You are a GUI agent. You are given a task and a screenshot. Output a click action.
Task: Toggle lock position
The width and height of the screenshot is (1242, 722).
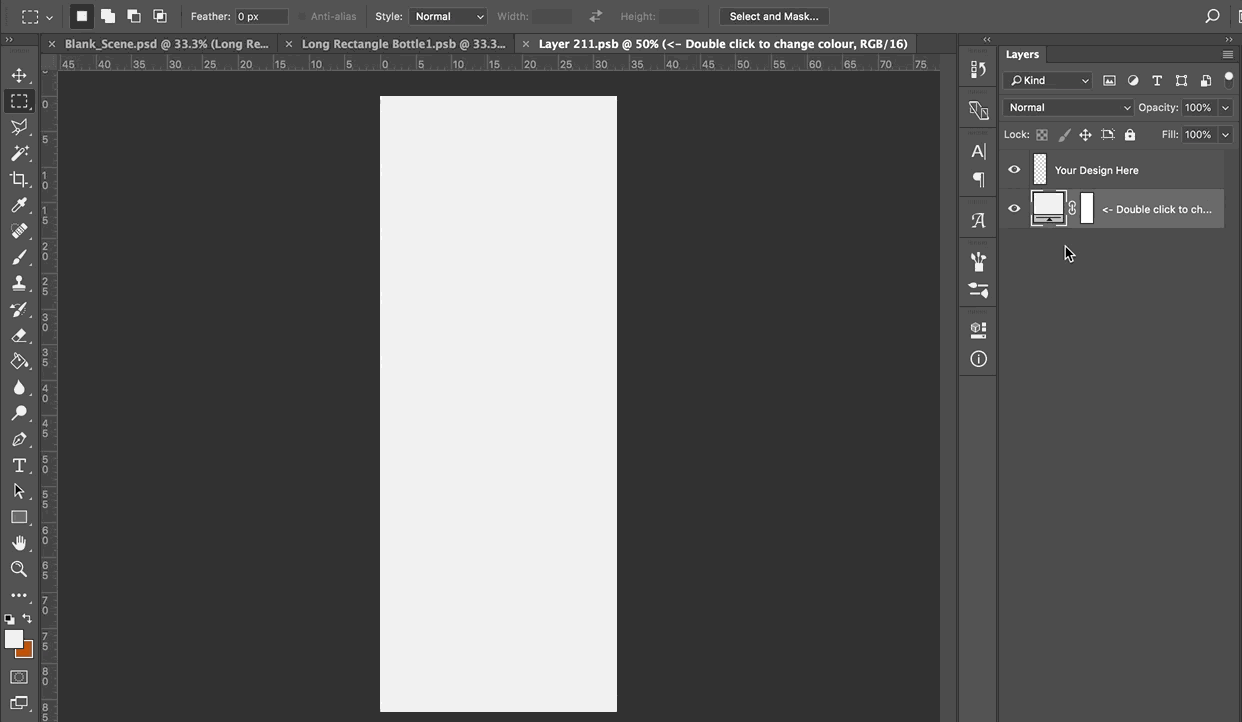(x=1085, y=134)
